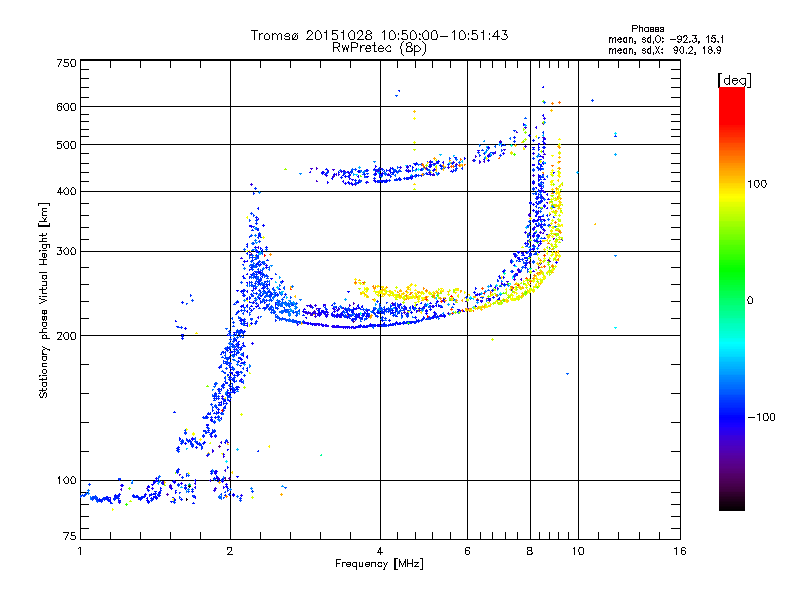Click the green middle of the phase colorbar
800x600 pixels.
tap(732, 270)
